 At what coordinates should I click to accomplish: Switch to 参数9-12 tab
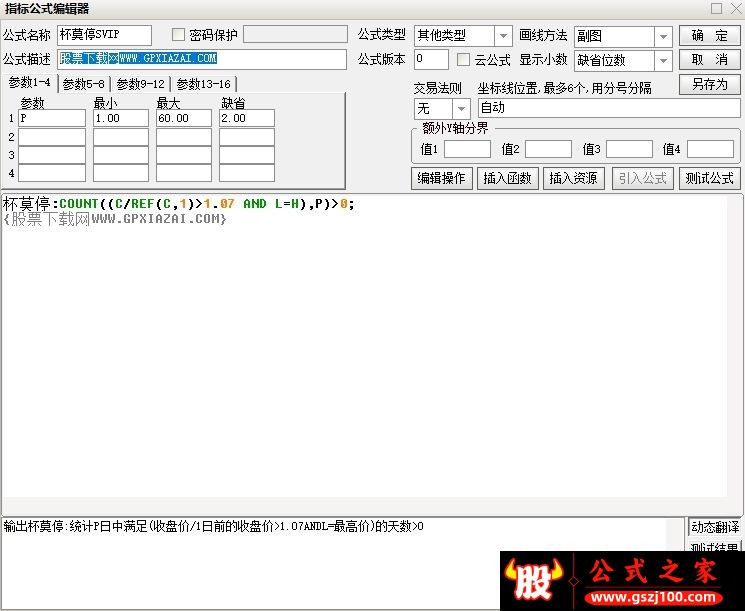click(x=140, y=84)
